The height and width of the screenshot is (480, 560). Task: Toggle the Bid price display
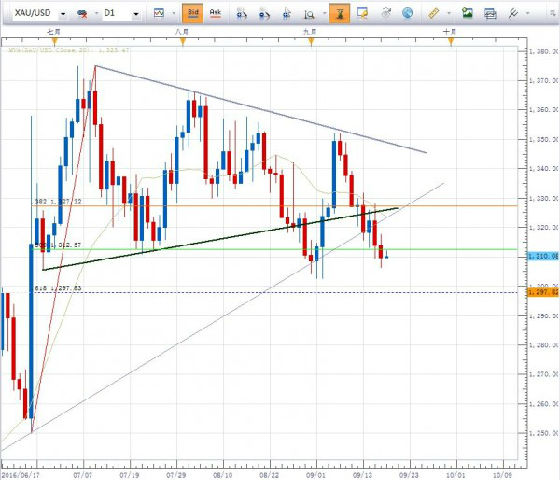pyautogui.click(x=193, y=14)
